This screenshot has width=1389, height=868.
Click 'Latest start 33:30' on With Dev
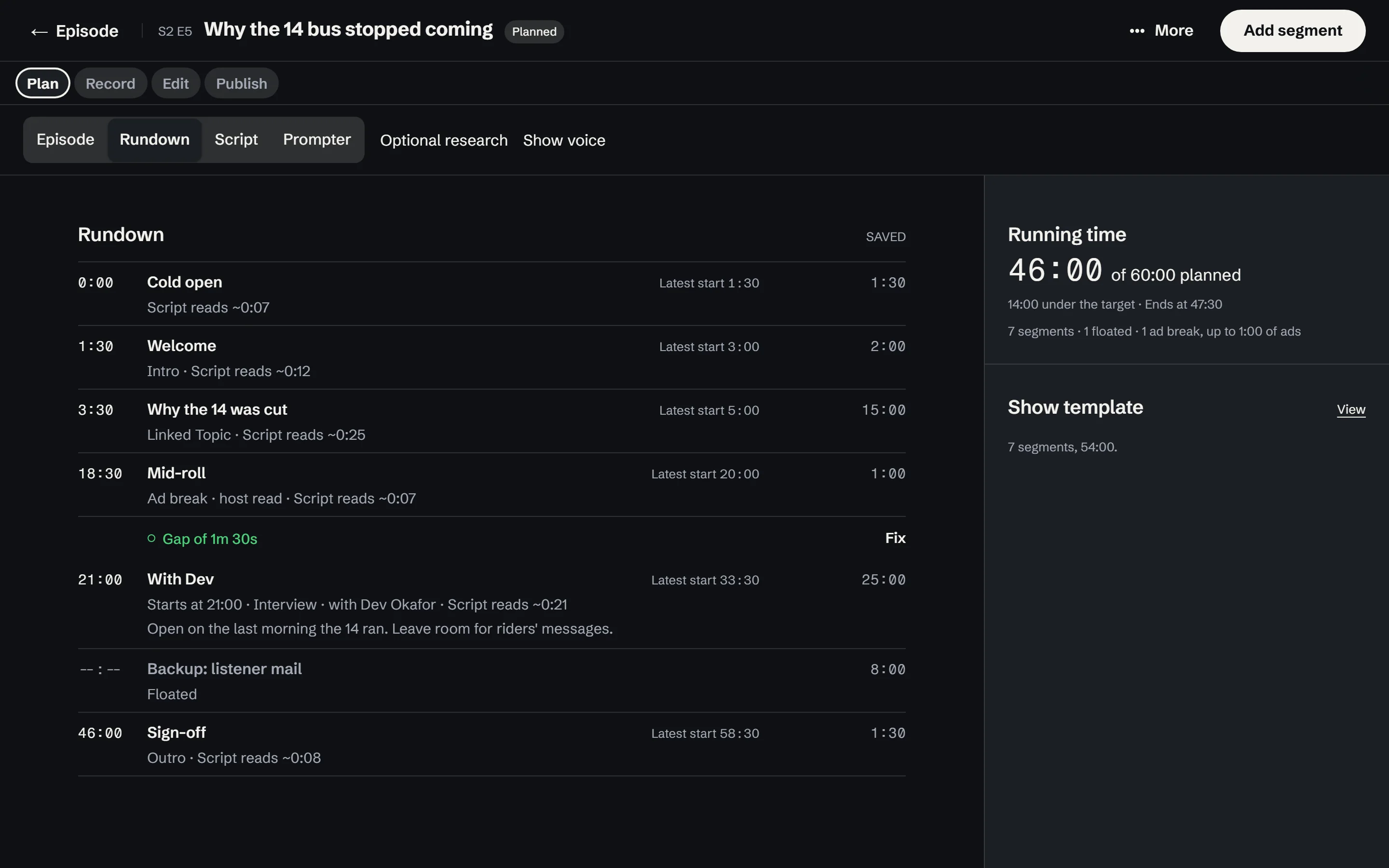tap(705, 580)
